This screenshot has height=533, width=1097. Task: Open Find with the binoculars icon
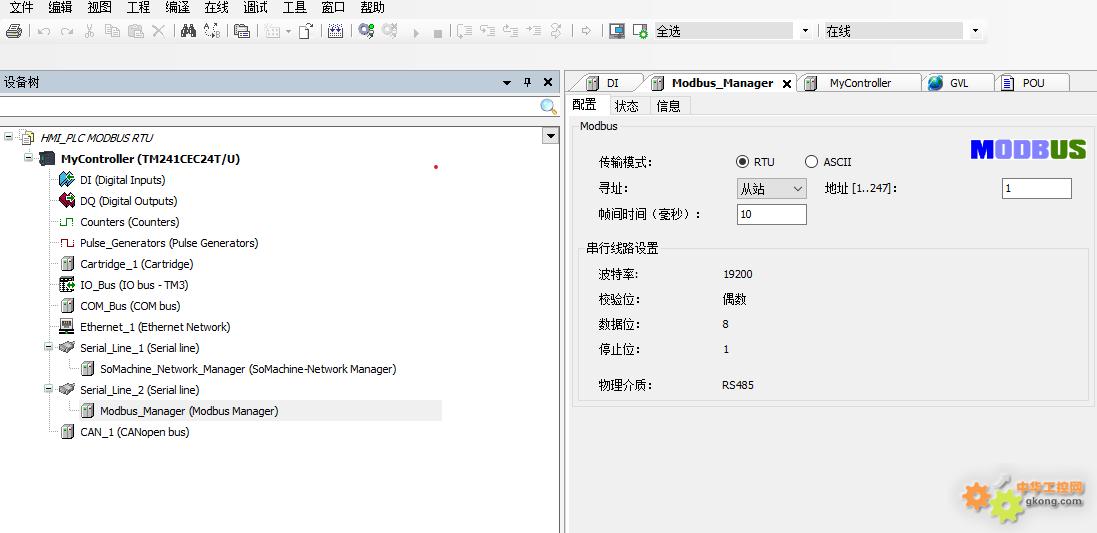[187, 31]
